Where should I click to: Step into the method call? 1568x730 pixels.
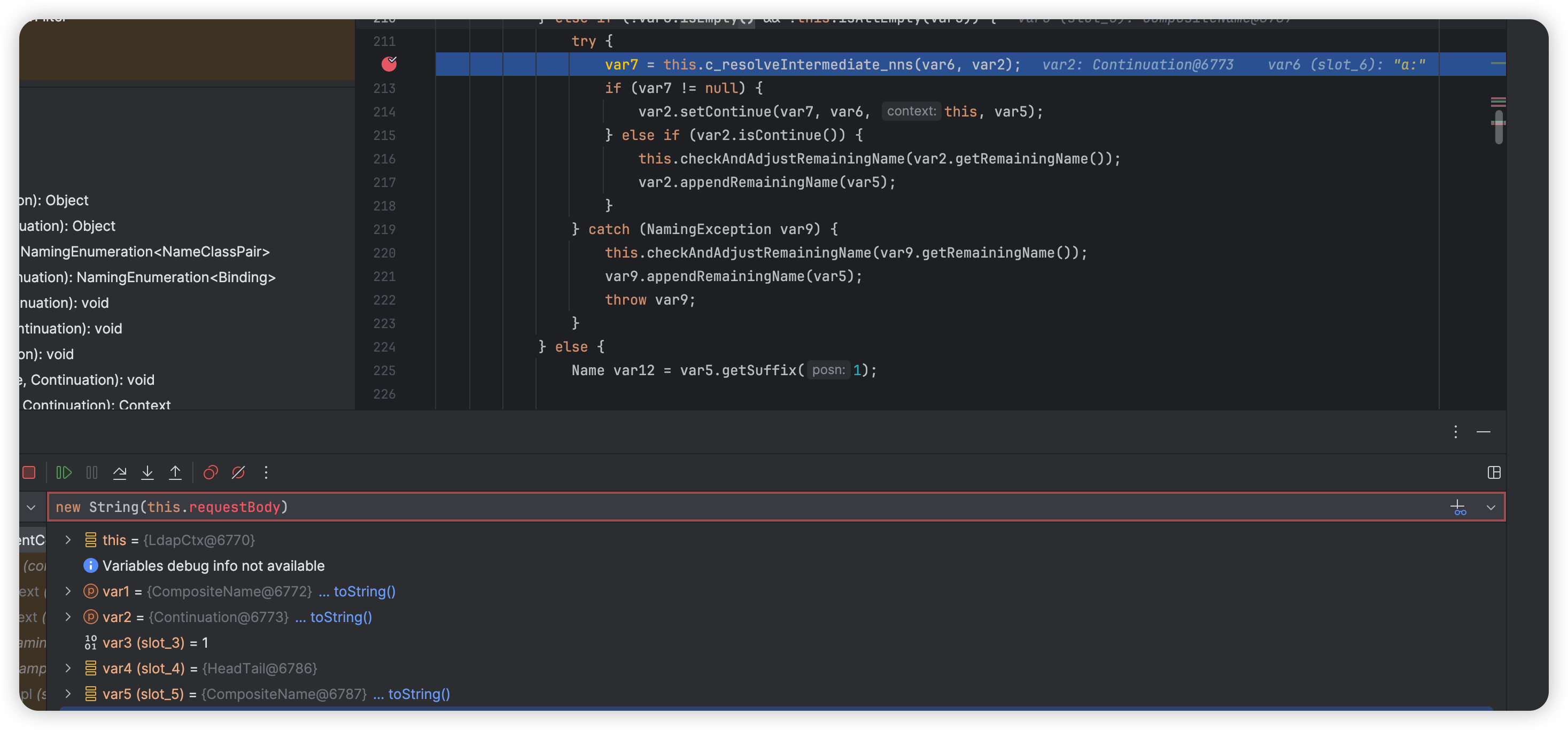(148, 472)
